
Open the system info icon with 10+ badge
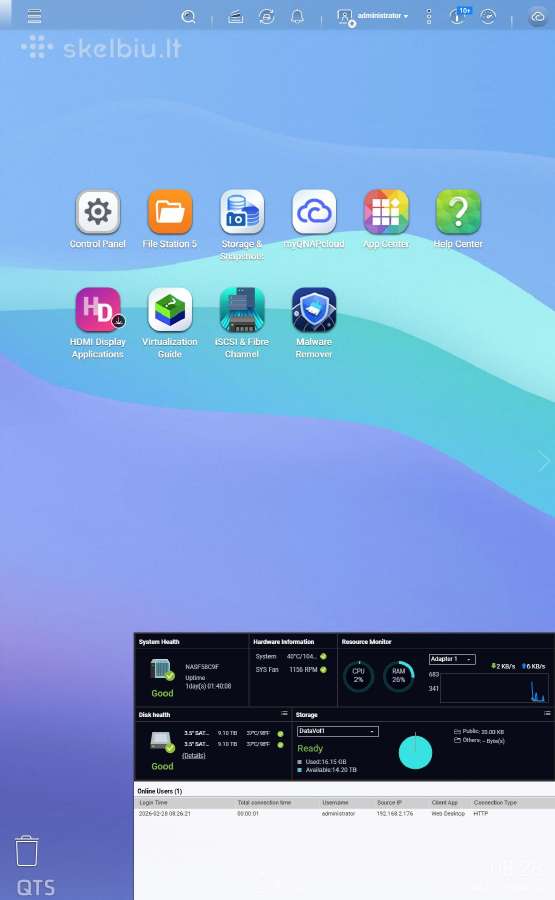click(459, 15)
